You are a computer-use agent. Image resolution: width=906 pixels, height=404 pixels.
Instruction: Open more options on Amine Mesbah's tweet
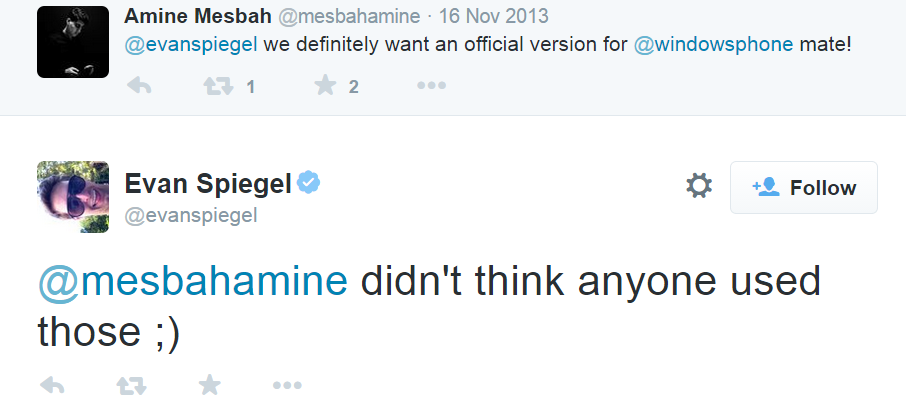click(432, 86)
